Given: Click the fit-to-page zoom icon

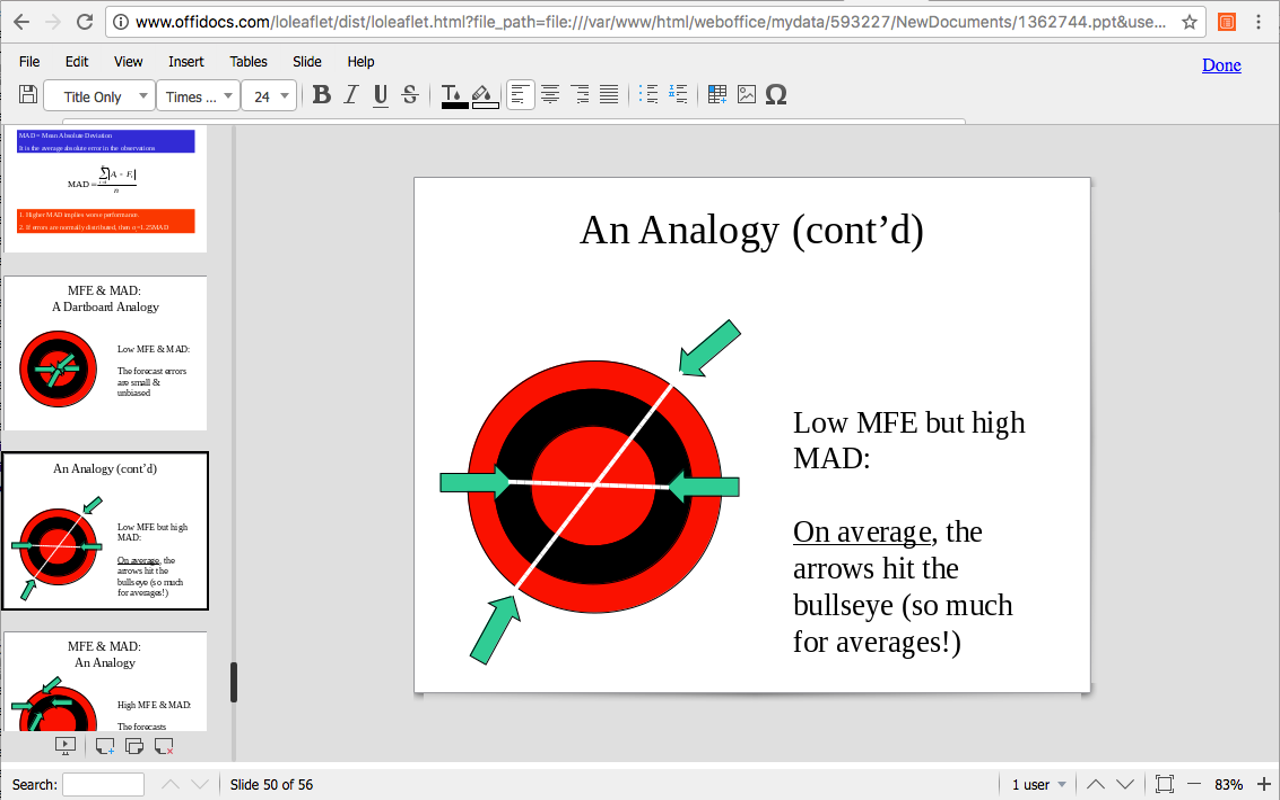Looking at the screenshot, I should click(x=1164, y=784).
